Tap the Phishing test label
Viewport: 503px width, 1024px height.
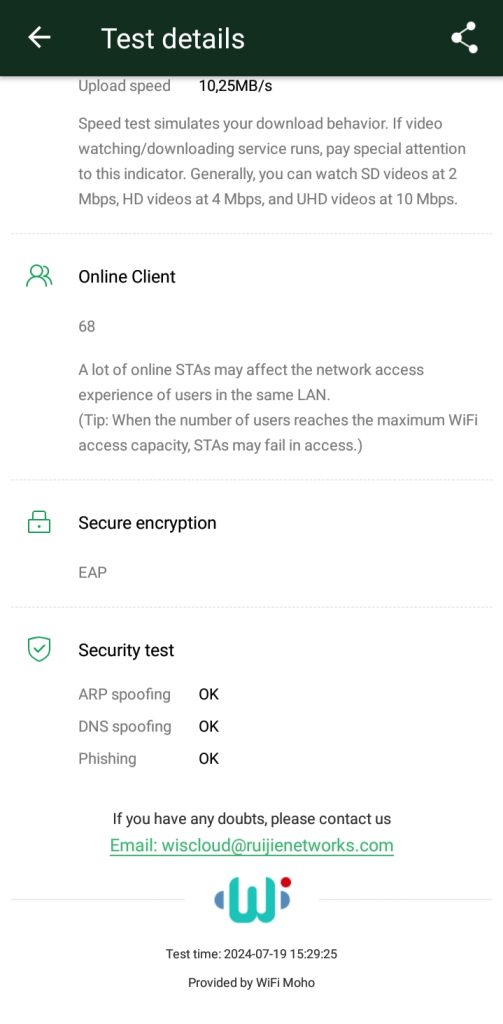click(x=107, y=759)
